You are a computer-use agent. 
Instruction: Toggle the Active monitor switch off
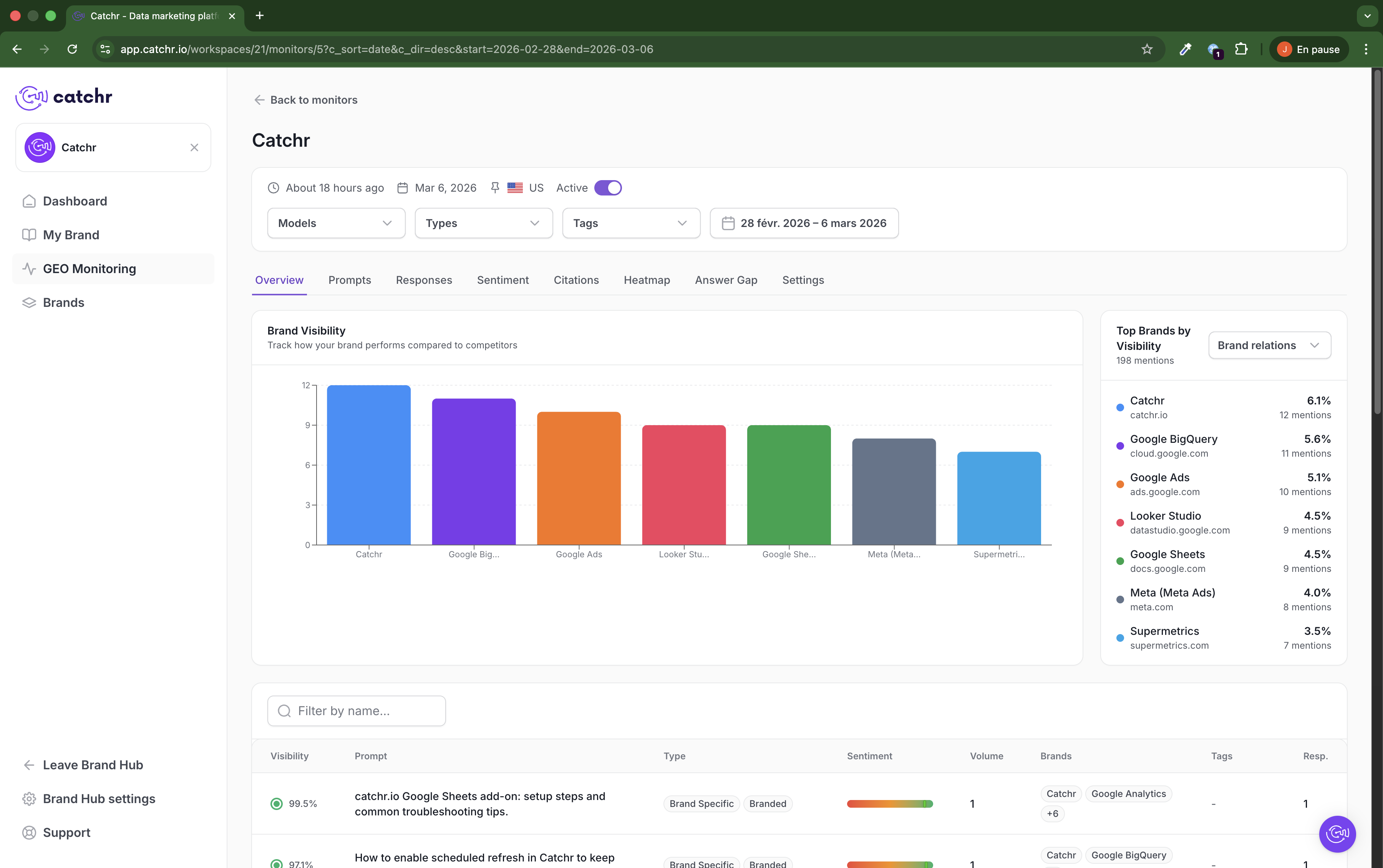pyautogui.click(x=607, y=188)
